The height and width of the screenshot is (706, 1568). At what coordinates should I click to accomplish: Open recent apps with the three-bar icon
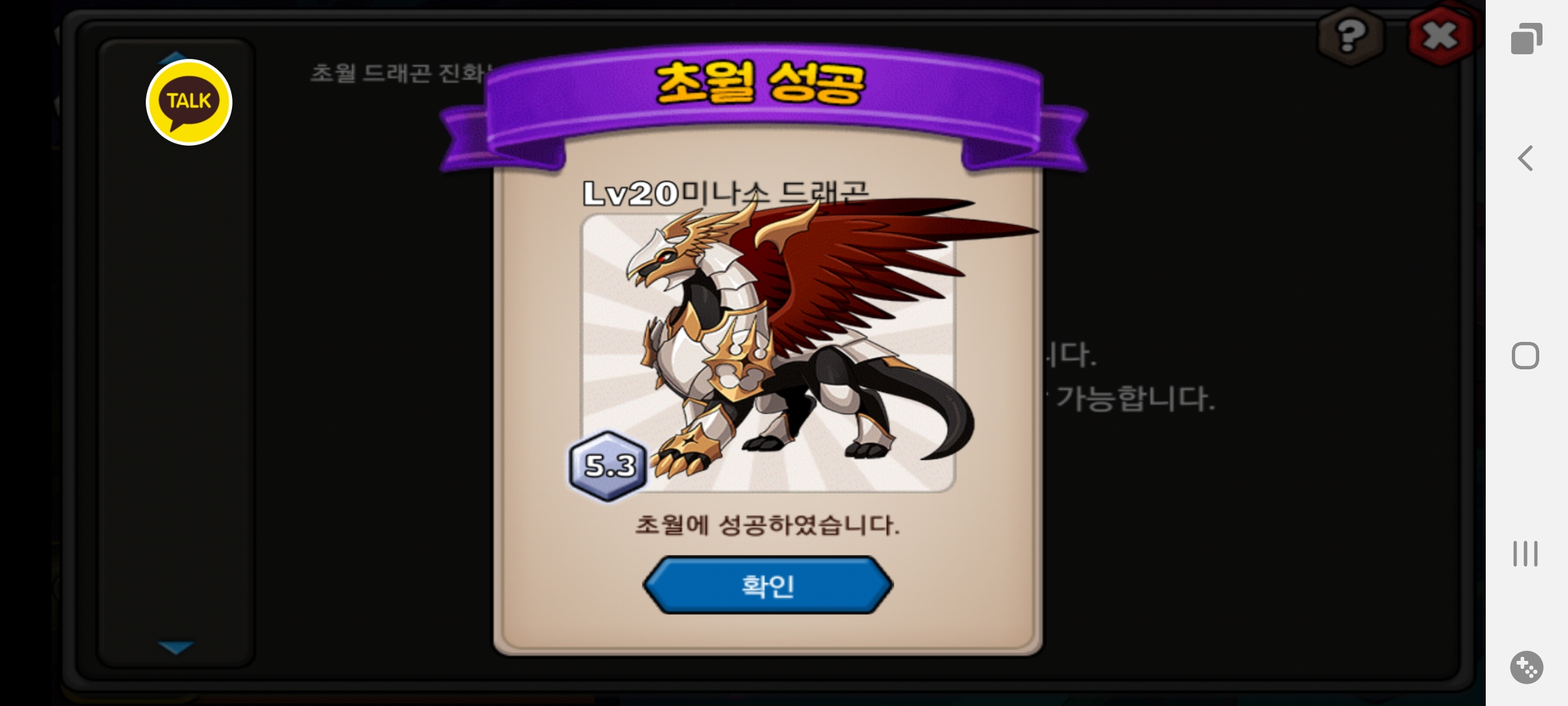coord(1526,554)
